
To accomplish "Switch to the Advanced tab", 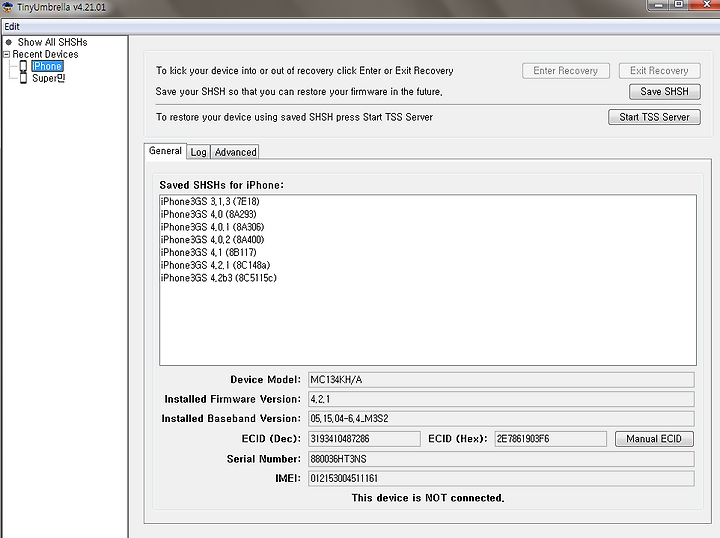I will tap(236, 152).
